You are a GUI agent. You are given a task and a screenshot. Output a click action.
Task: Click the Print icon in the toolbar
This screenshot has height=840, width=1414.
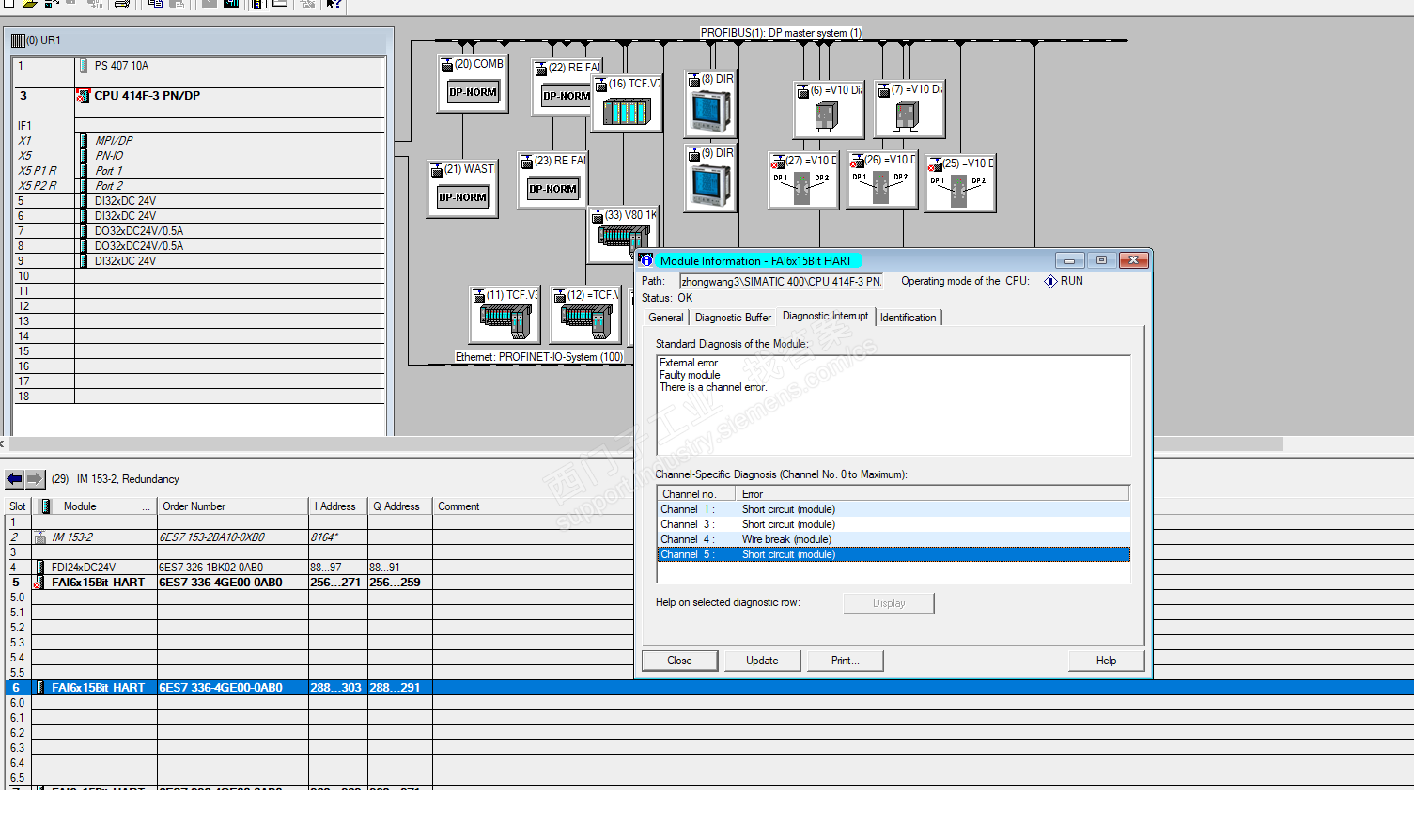(x=121, y=4)
